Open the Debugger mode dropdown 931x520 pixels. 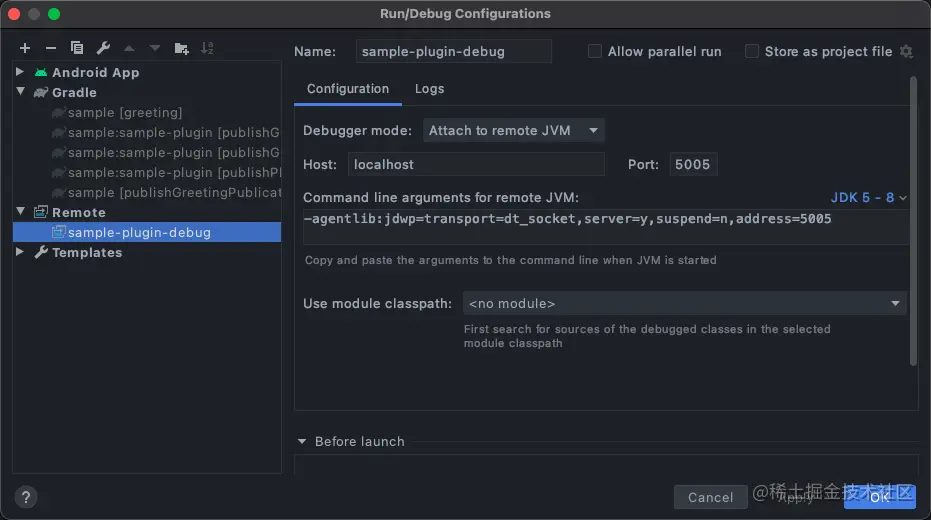(x=514, y=131)
